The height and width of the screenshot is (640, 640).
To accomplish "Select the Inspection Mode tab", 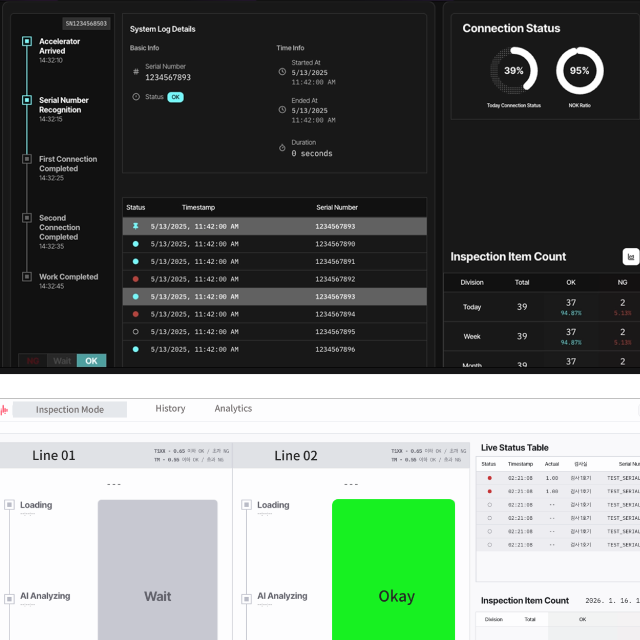I will [x=70, y=409].
